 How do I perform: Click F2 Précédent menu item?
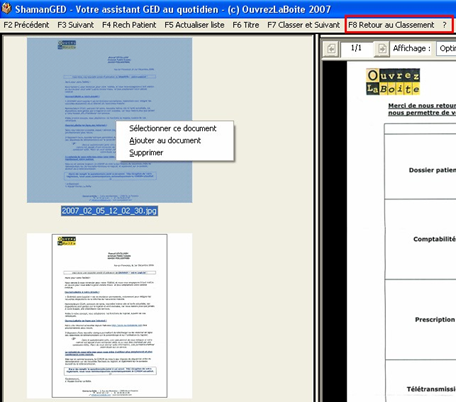(x=26, y=25)
